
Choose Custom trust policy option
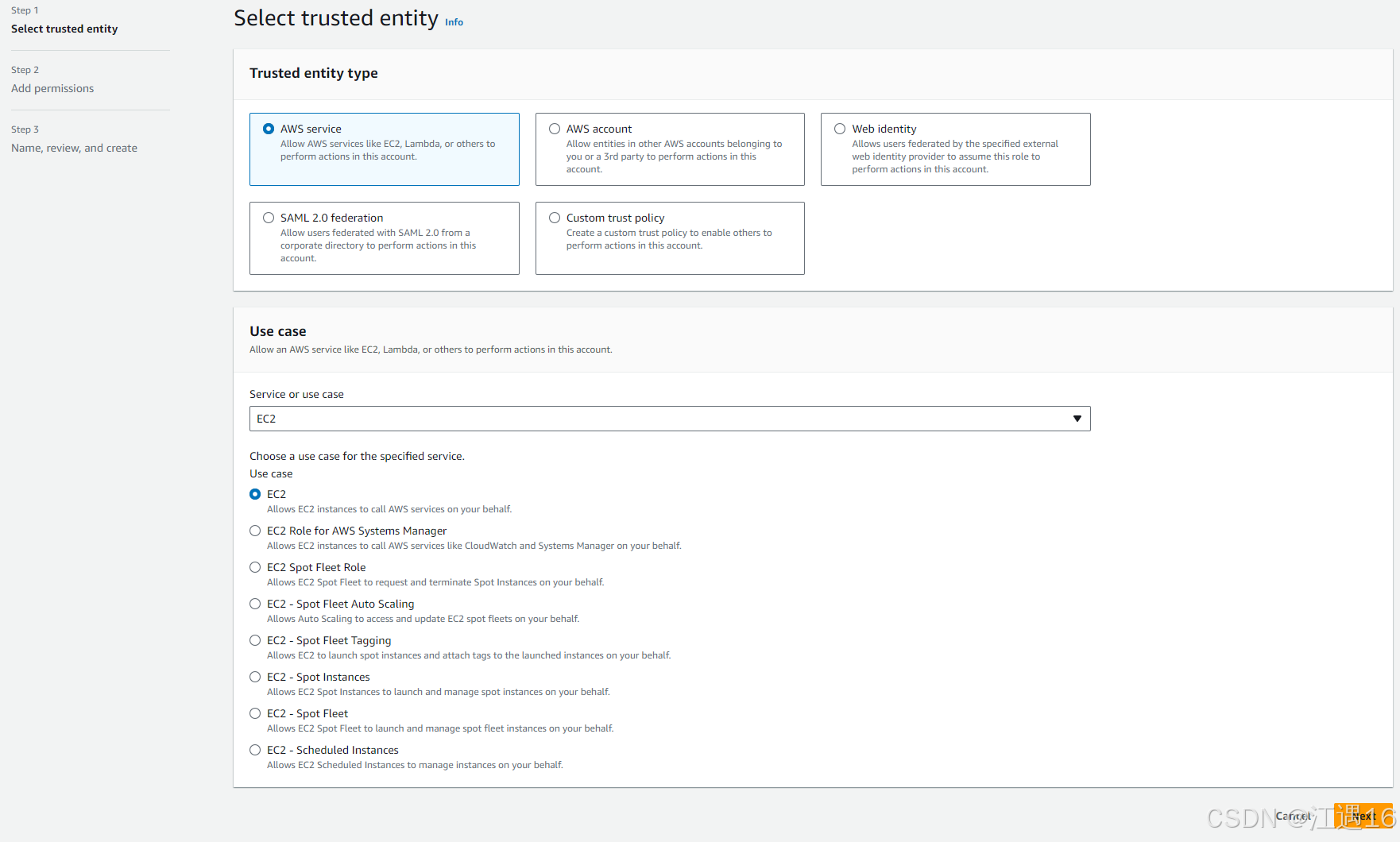point(554,217)
